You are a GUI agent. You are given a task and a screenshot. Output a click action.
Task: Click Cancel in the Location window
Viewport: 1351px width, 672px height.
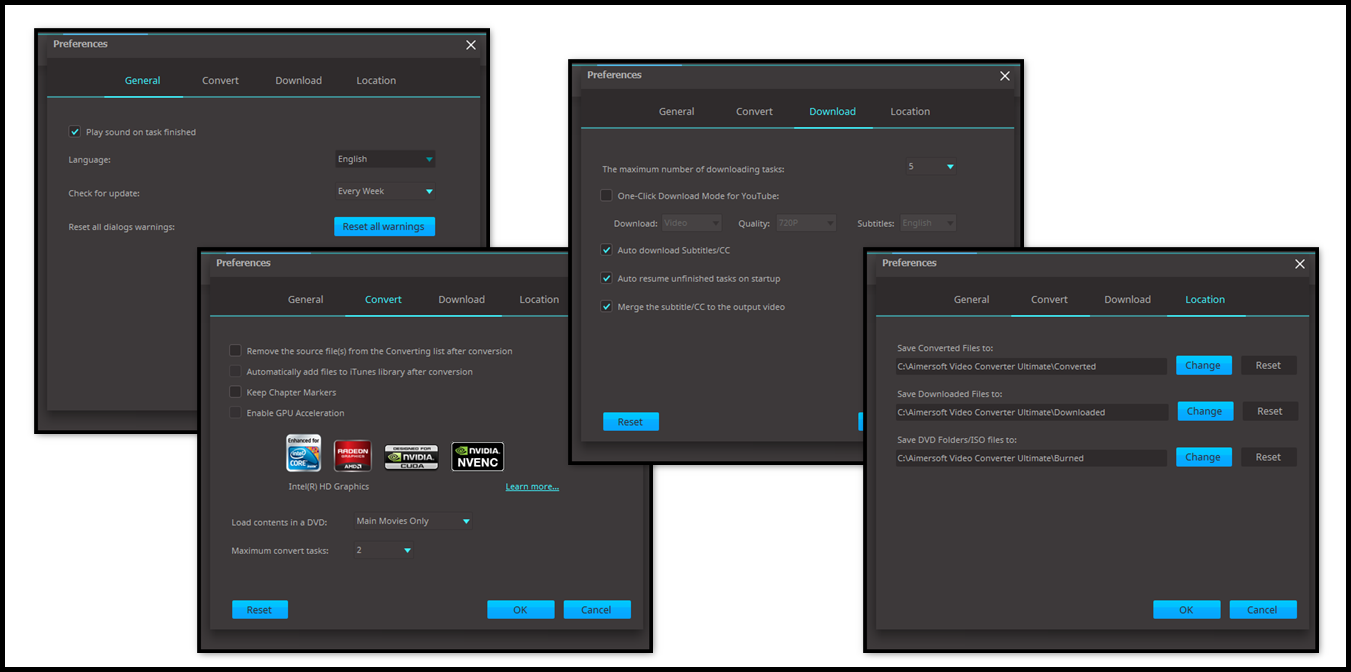1263,610
